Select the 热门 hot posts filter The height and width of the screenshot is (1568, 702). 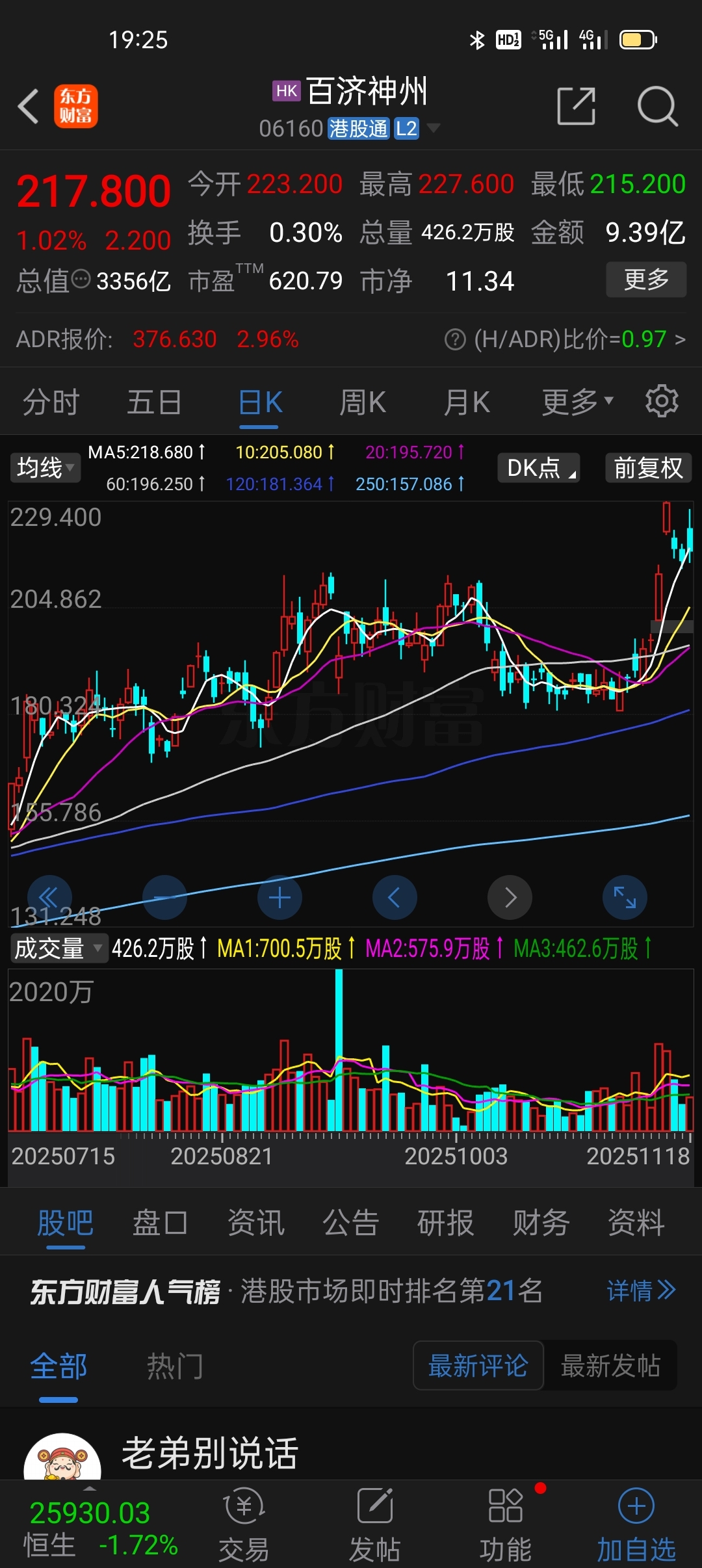click(175, 1366)
